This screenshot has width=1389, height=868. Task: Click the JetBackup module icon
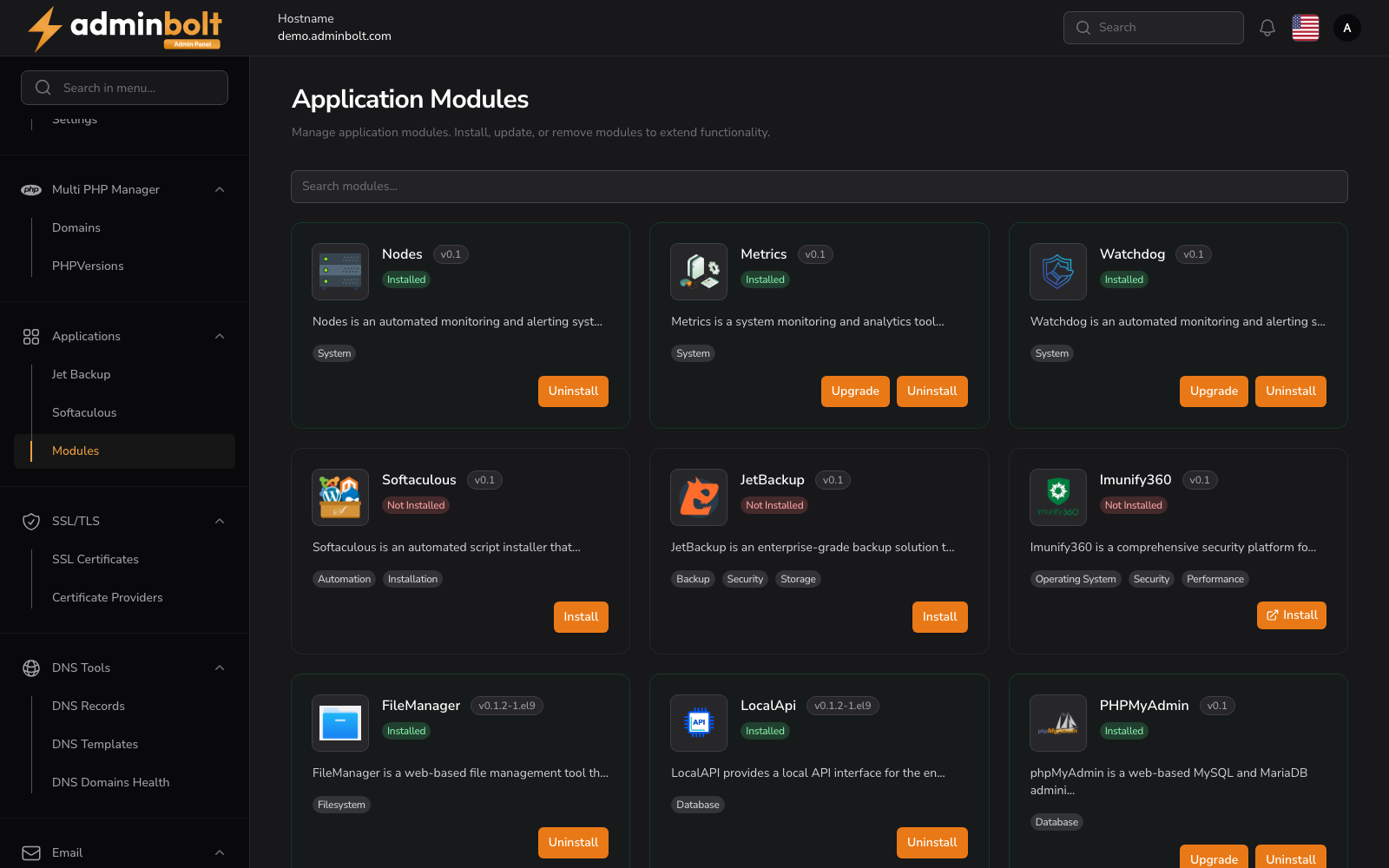(x=699, y=497)
